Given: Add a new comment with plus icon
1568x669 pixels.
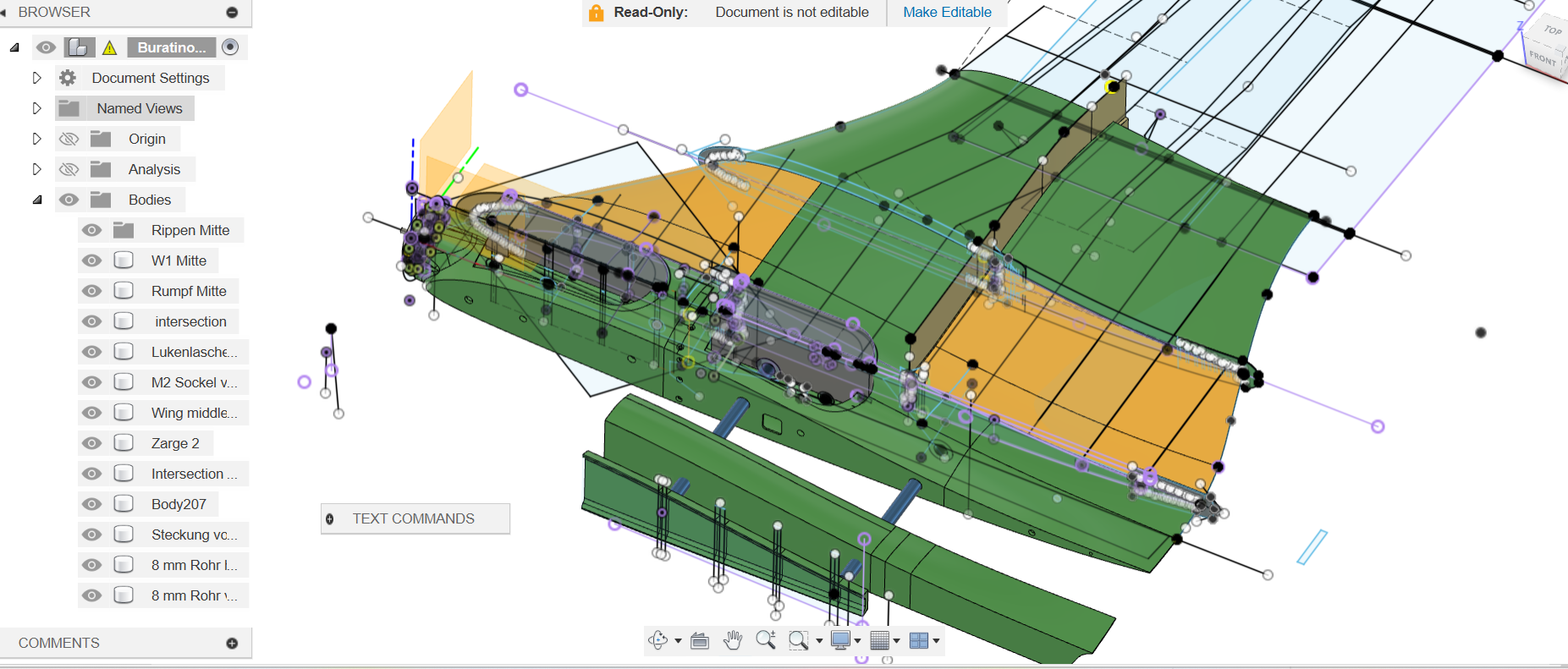Looking at the screenshot, I should pyautogui.click(x=232, y=644).
